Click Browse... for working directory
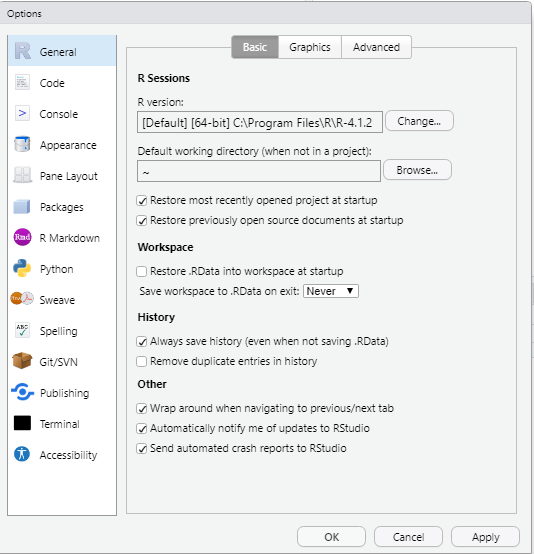 [x=417, y=170]
